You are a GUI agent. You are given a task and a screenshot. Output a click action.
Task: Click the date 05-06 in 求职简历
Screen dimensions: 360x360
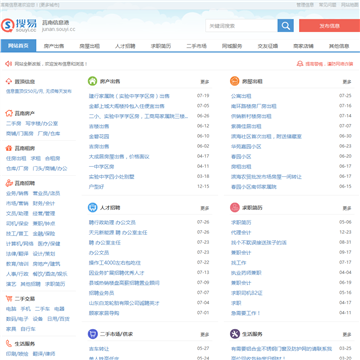(345, 222)
